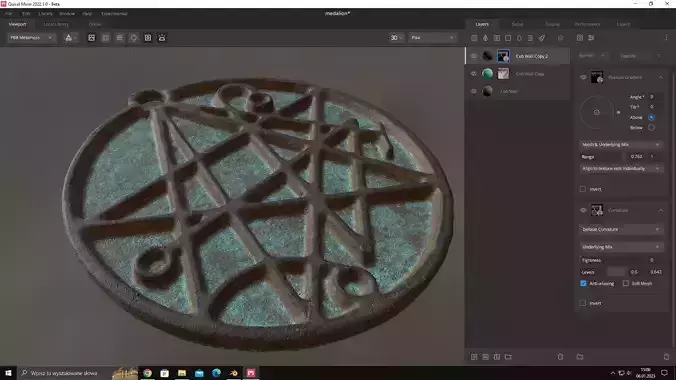The height and width of the screenshot is (380, 676).
Task: Switch to the Setup tab
Action: click(x=517, y=25)
